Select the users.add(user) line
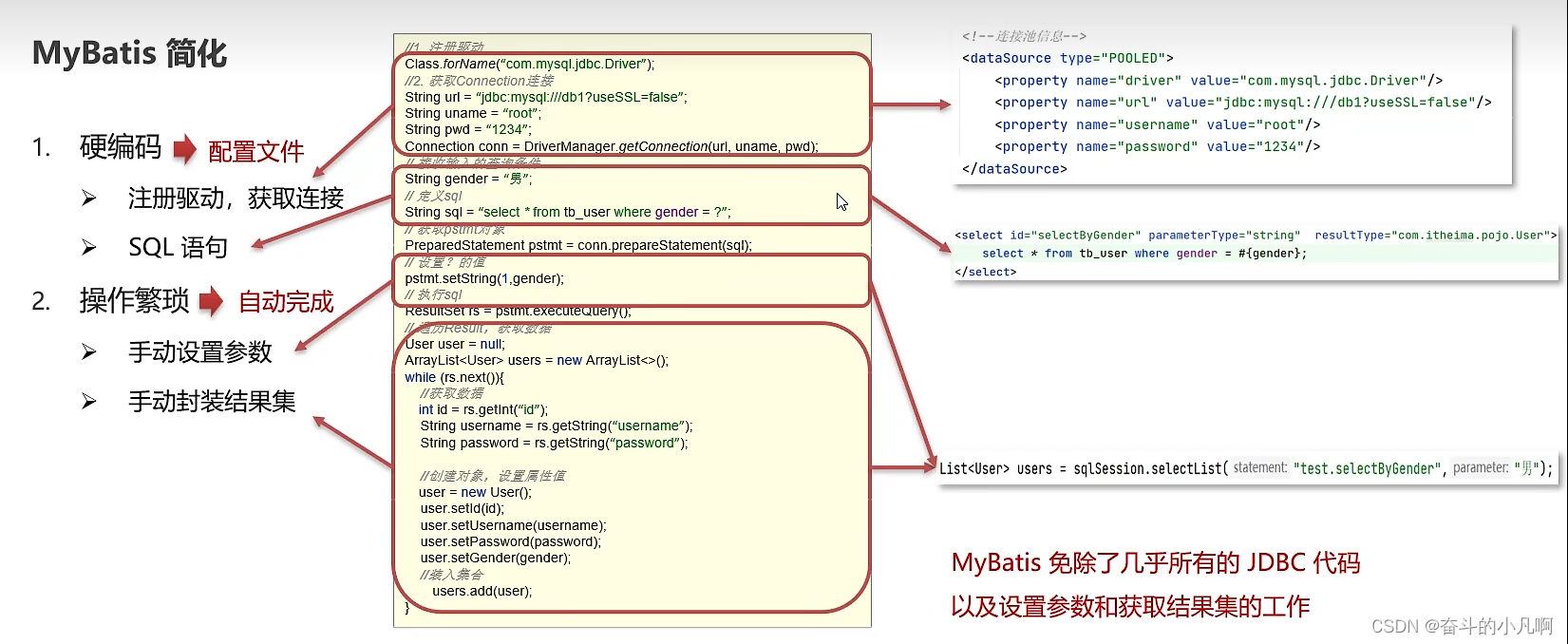The height and width of the screenshot is (644, 1568). [x=482, y=591]
